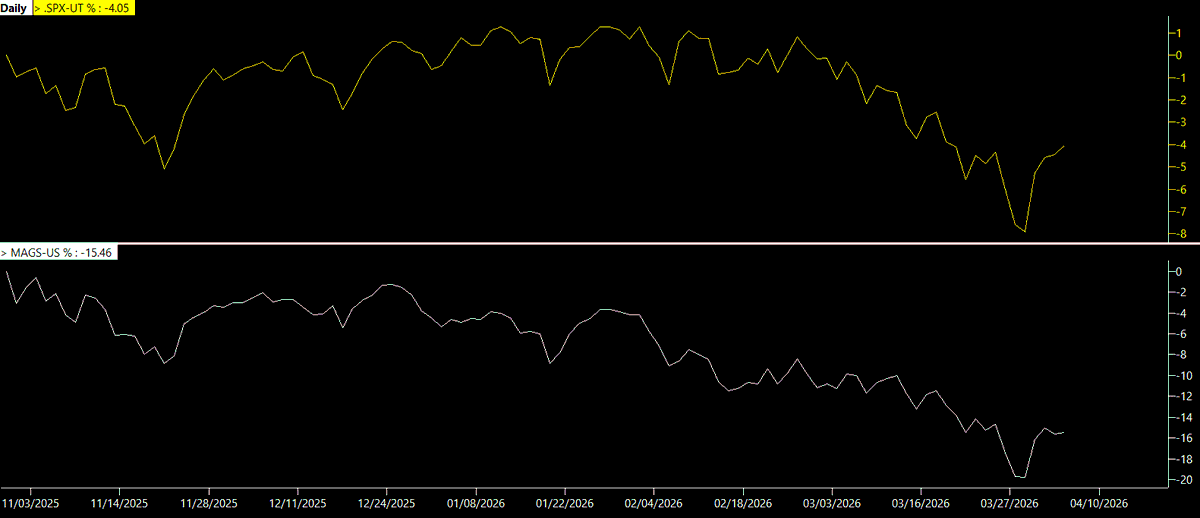
Task: Click the -14 value on the MAGS axis
Action: coord(1182,418)
